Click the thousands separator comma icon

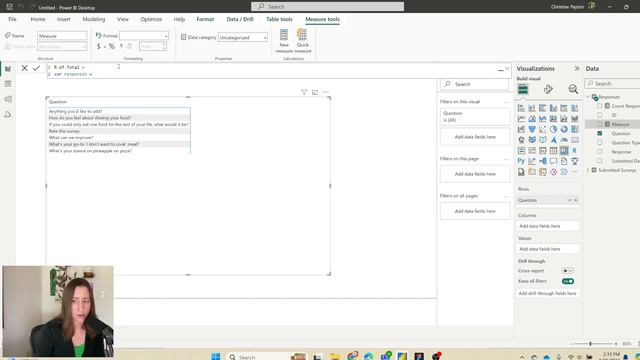click(x=121, y=47)
